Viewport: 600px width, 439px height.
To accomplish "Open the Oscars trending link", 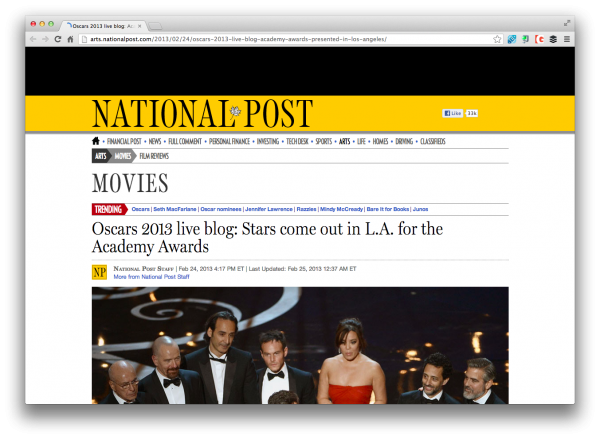I will point(140,209).
